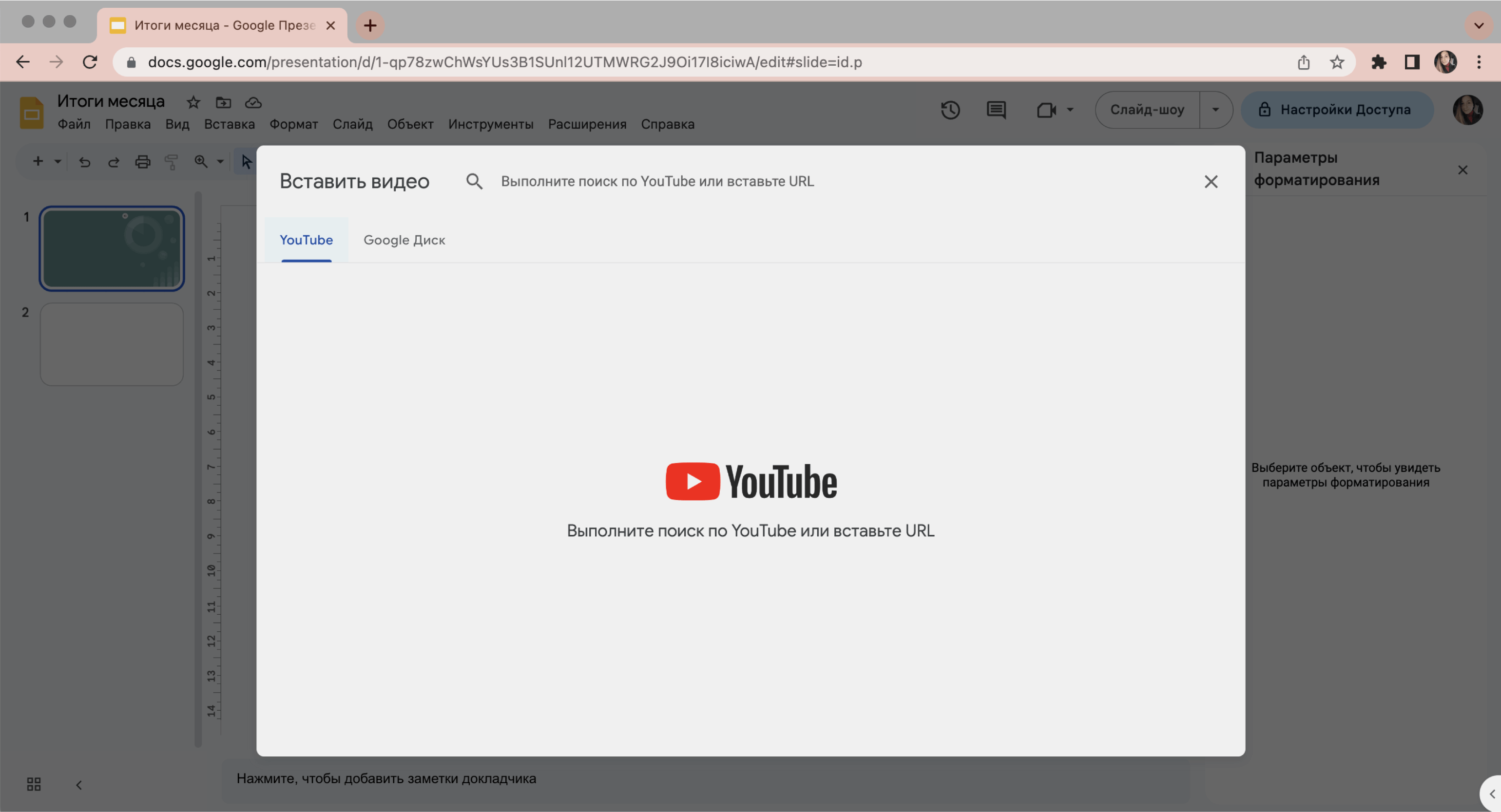Click the search magnifier icon

click(x=473, y=181)
